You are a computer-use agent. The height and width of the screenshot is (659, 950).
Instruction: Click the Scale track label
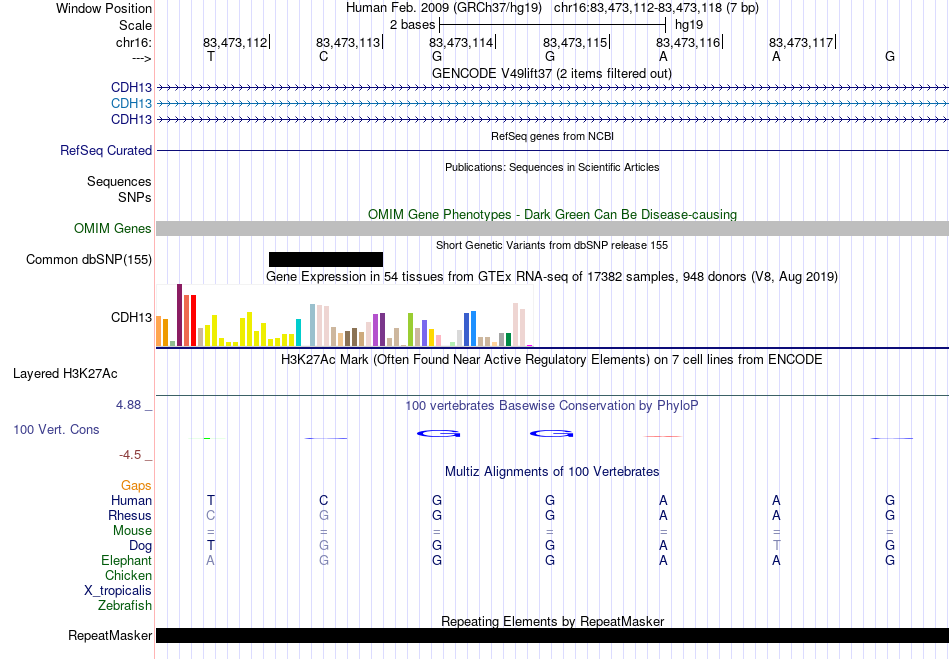[135, 25]
